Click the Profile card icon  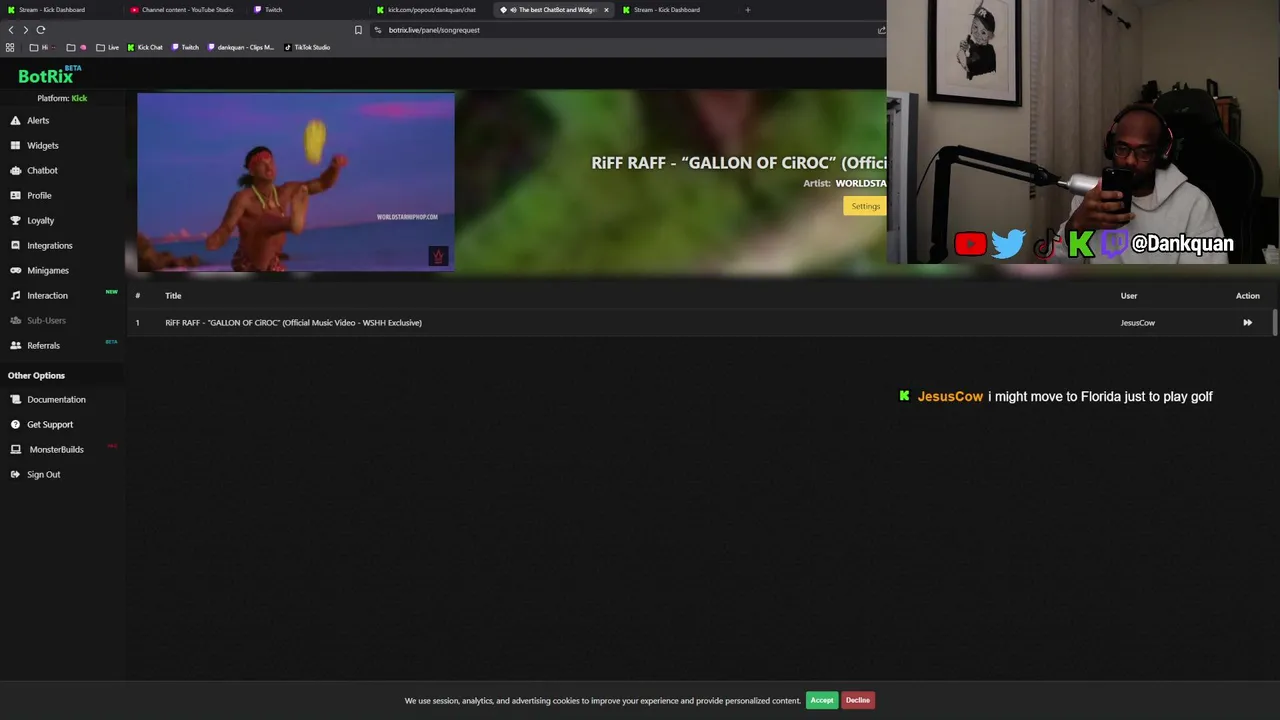[x=15, y=195]
